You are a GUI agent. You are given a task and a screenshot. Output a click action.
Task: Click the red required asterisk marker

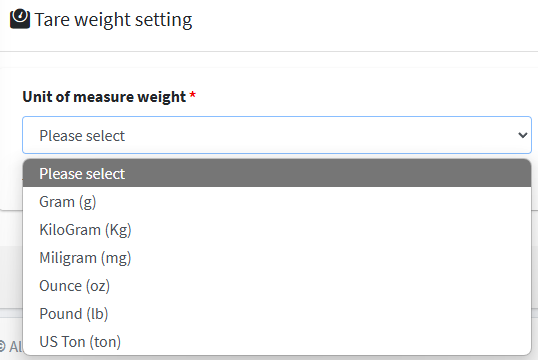pos(193,95)
